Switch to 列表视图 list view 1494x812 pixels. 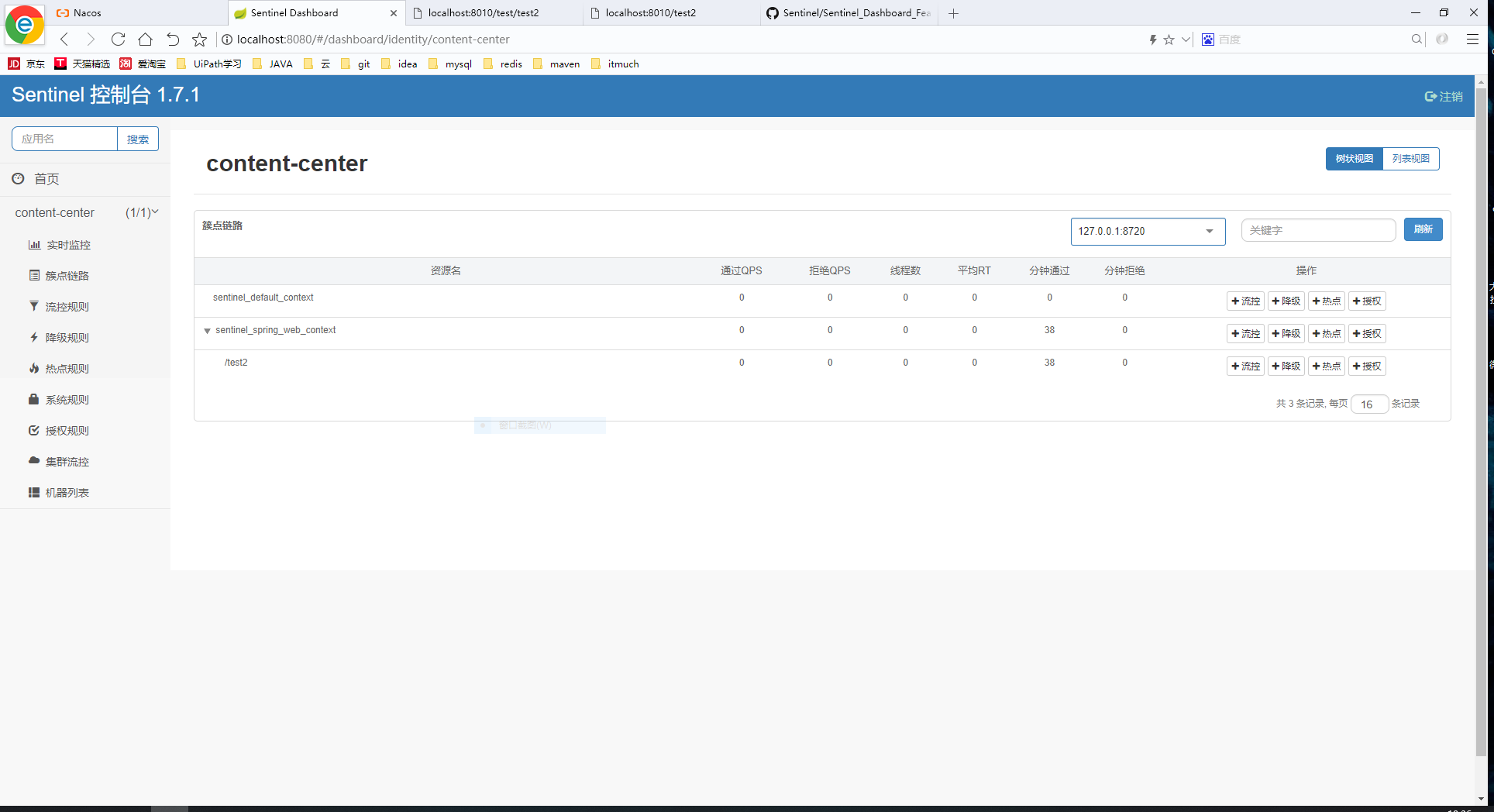pyautogui.click(x=1411, y=159)
